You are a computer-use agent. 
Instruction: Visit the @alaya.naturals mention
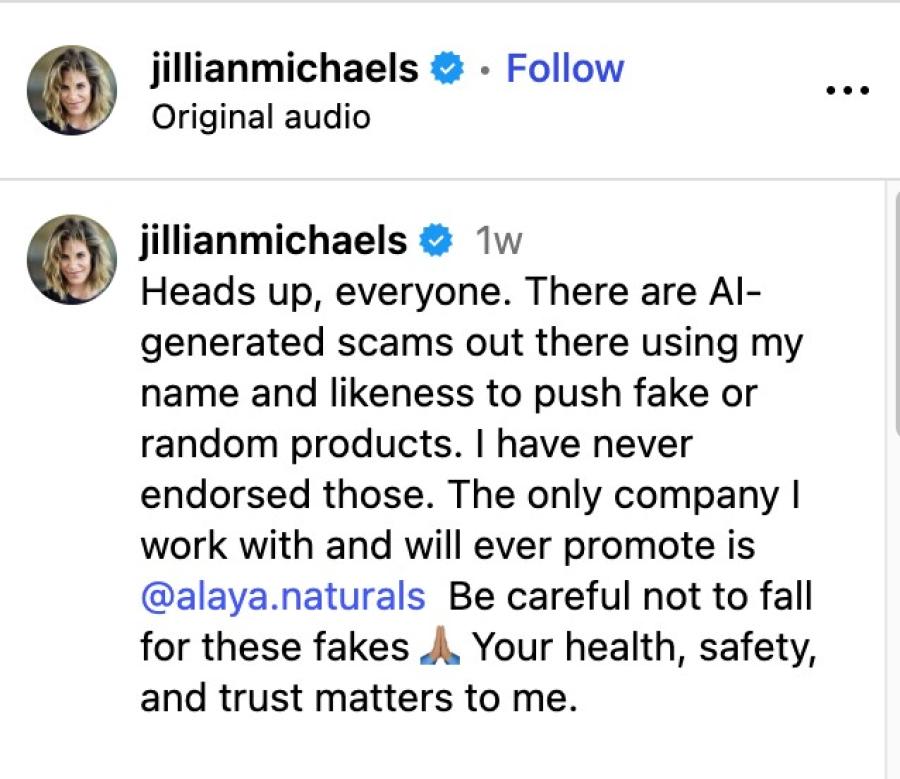[x=283, y=598]
